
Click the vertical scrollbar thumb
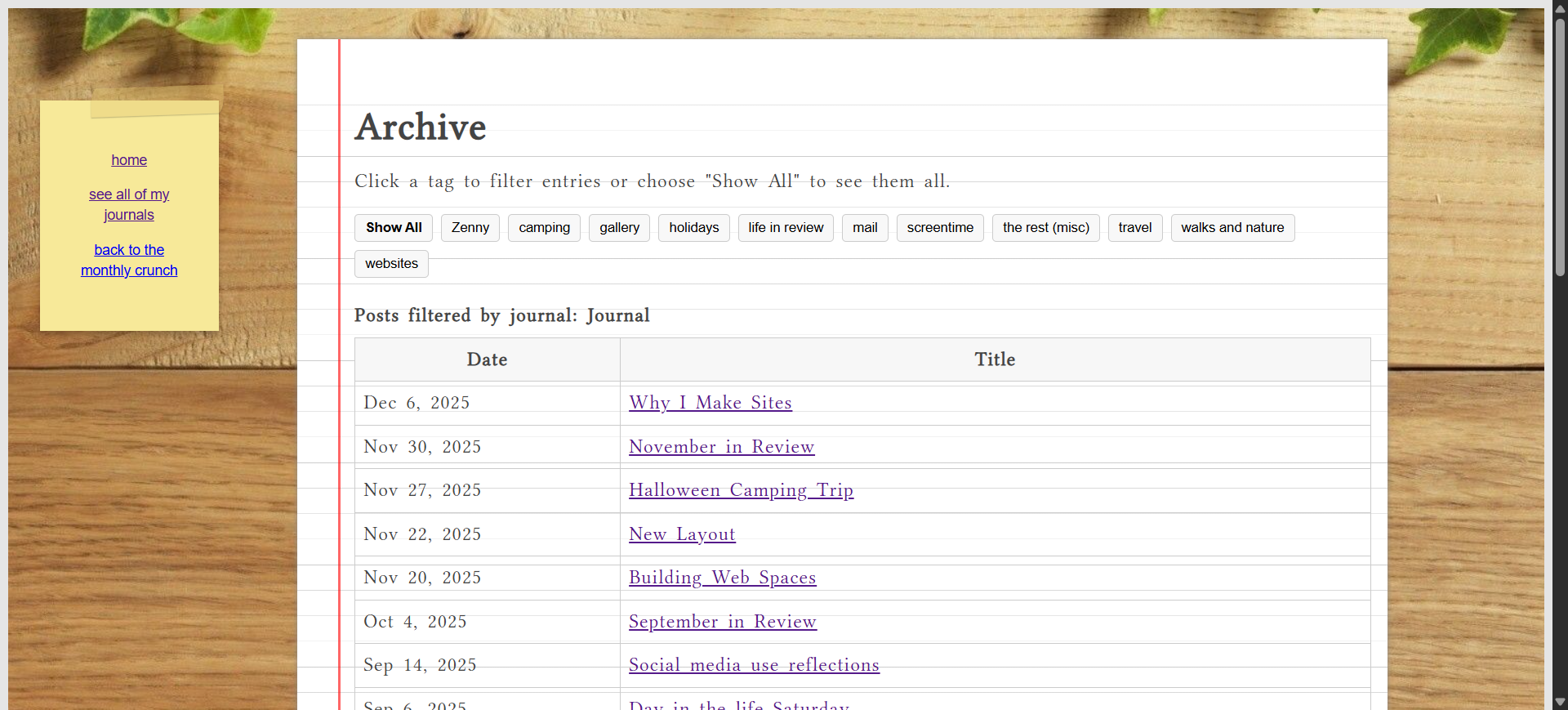[1560, 147]
